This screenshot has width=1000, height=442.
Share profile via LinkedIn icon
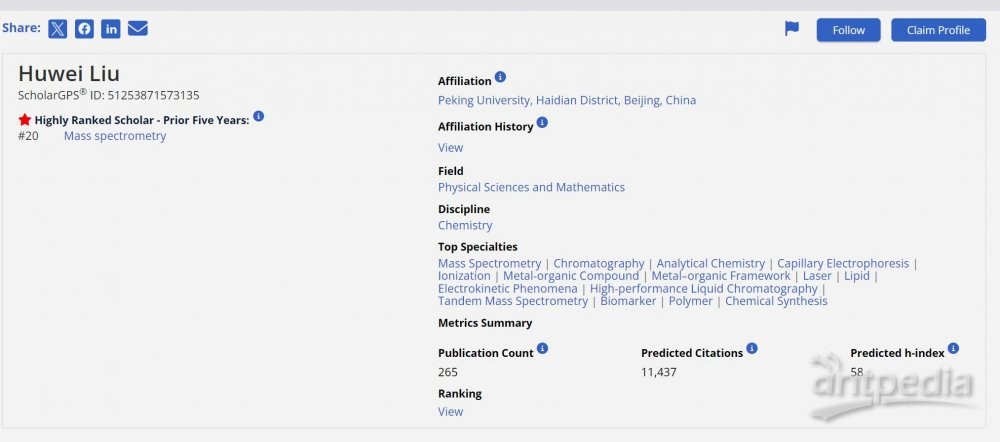point(111,29)
